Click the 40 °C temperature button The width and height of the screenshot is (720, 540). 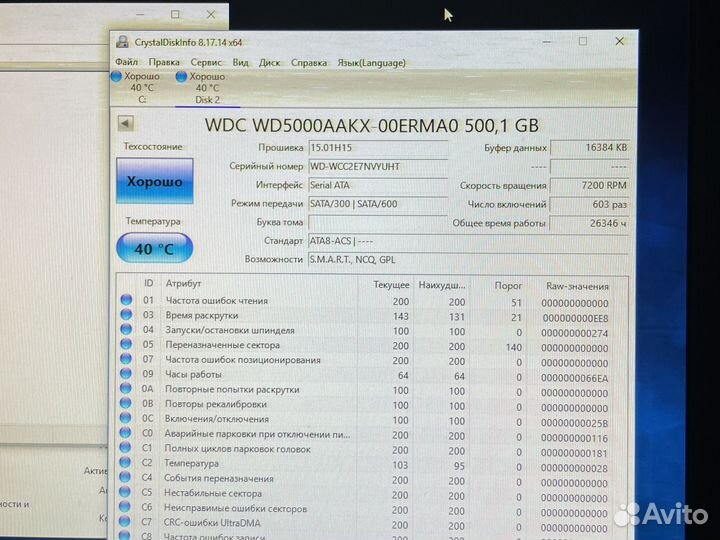point(155,248)
